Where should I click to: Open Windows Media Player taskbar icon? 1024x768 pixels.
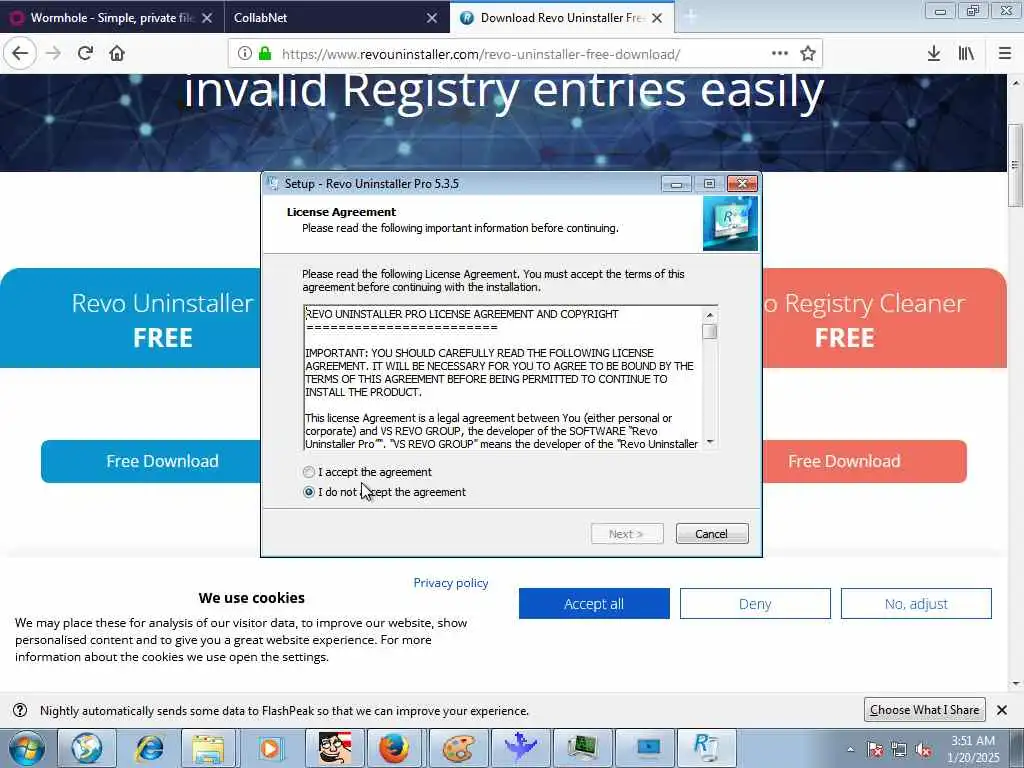tap(270, 748)
